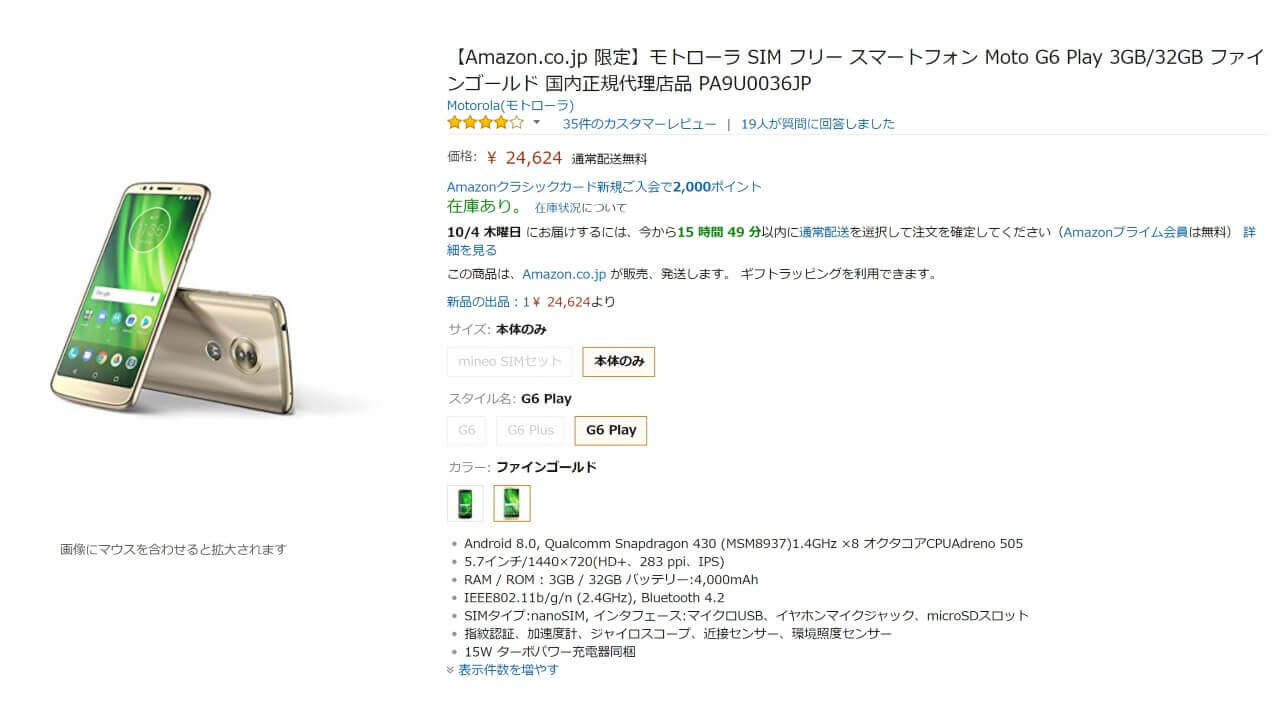Open the 新品の出品 offers link
The image size is (1280, 720).
[x=487, y=302]
